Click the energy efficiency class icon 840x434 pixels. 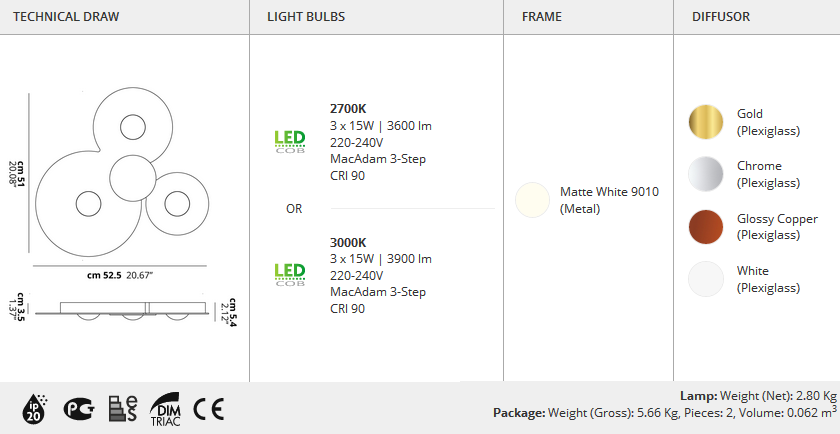(x=123, y=409)
